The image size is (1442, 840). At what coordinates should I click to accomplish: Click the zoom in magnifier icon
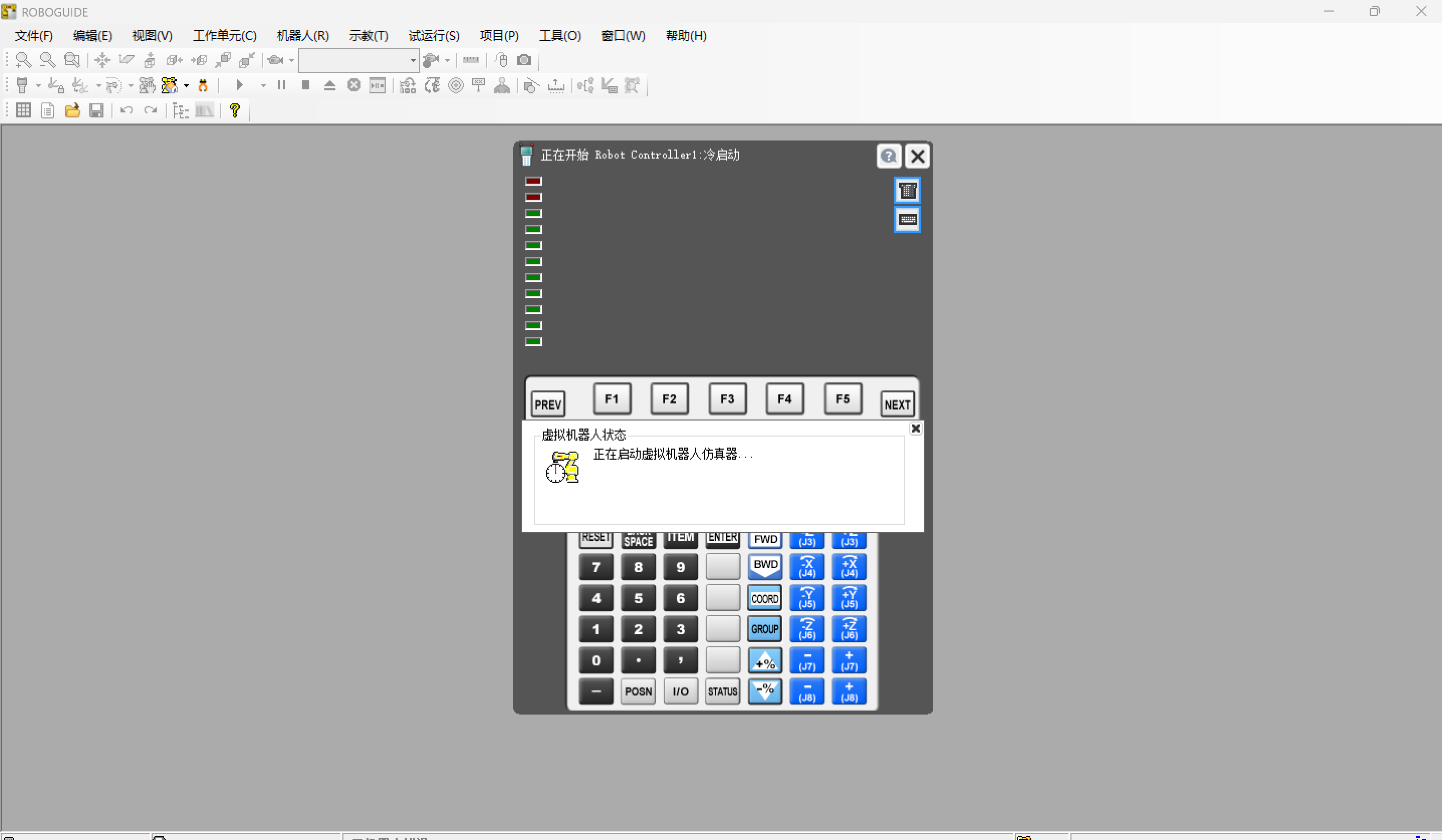pyautogui.click(x=23, y=60)
